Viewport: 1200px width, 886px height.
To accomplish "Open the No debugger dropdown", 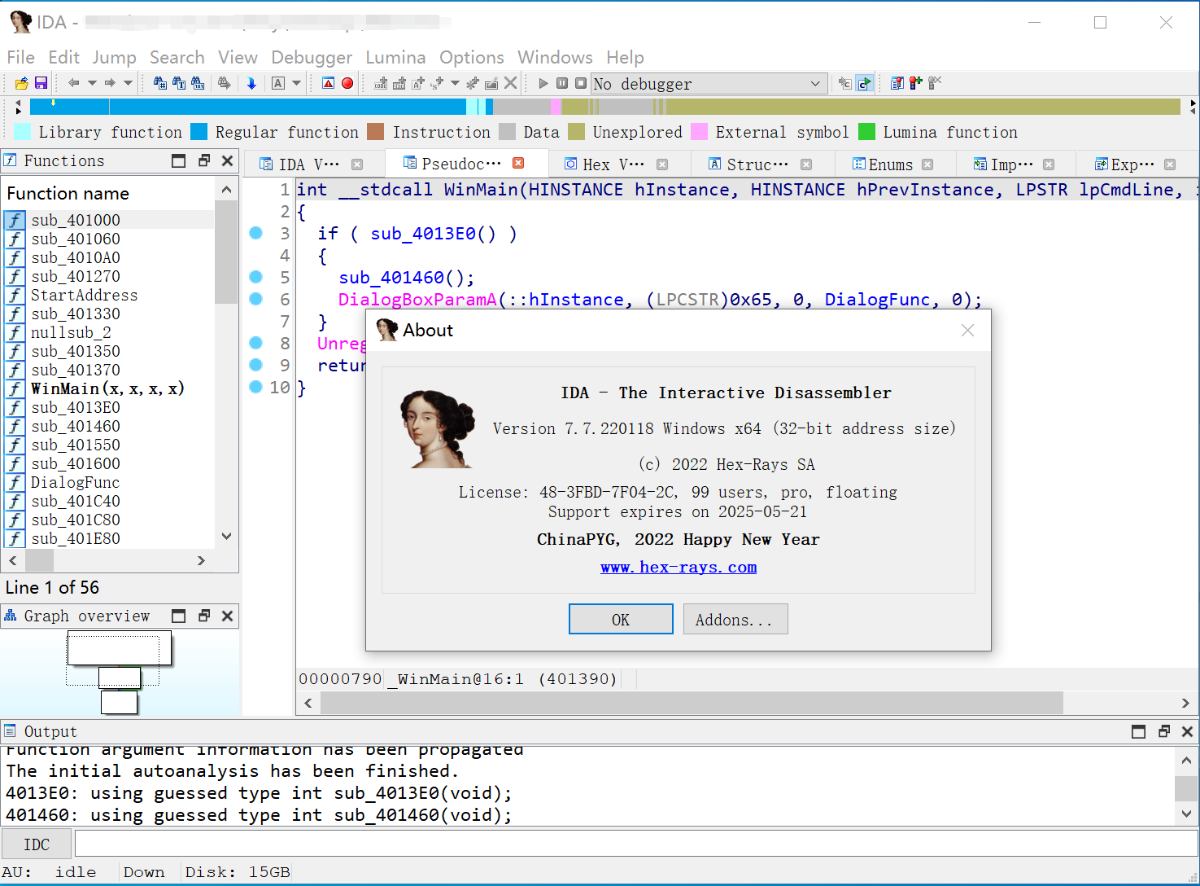I will pos(708,84).
